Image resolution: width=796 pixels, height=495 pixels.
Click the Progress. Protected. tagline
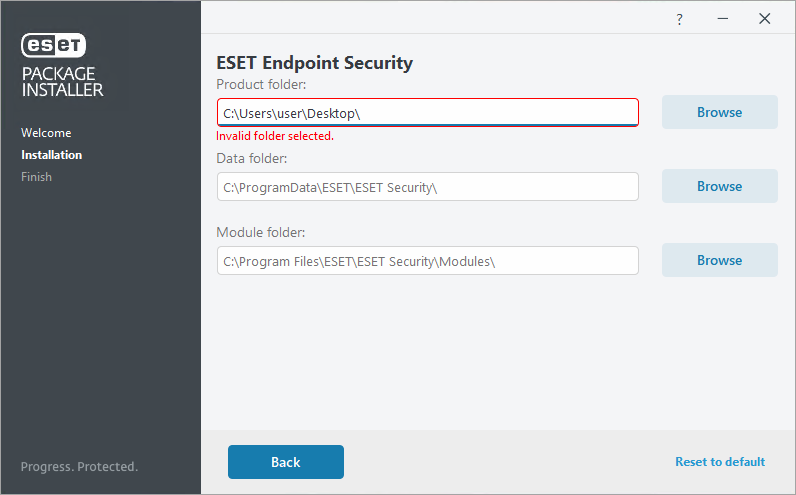pyautogui.click(x=79, y=467)
